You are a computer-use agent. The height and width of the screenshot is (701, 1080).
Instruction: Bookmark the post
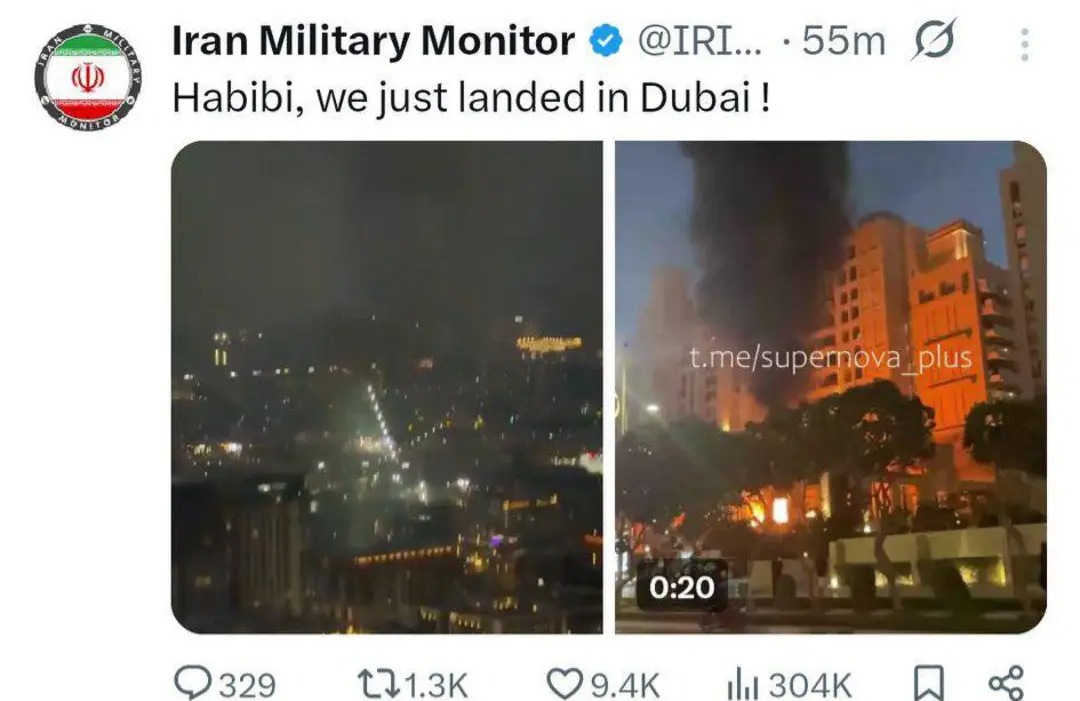[928, 684]
